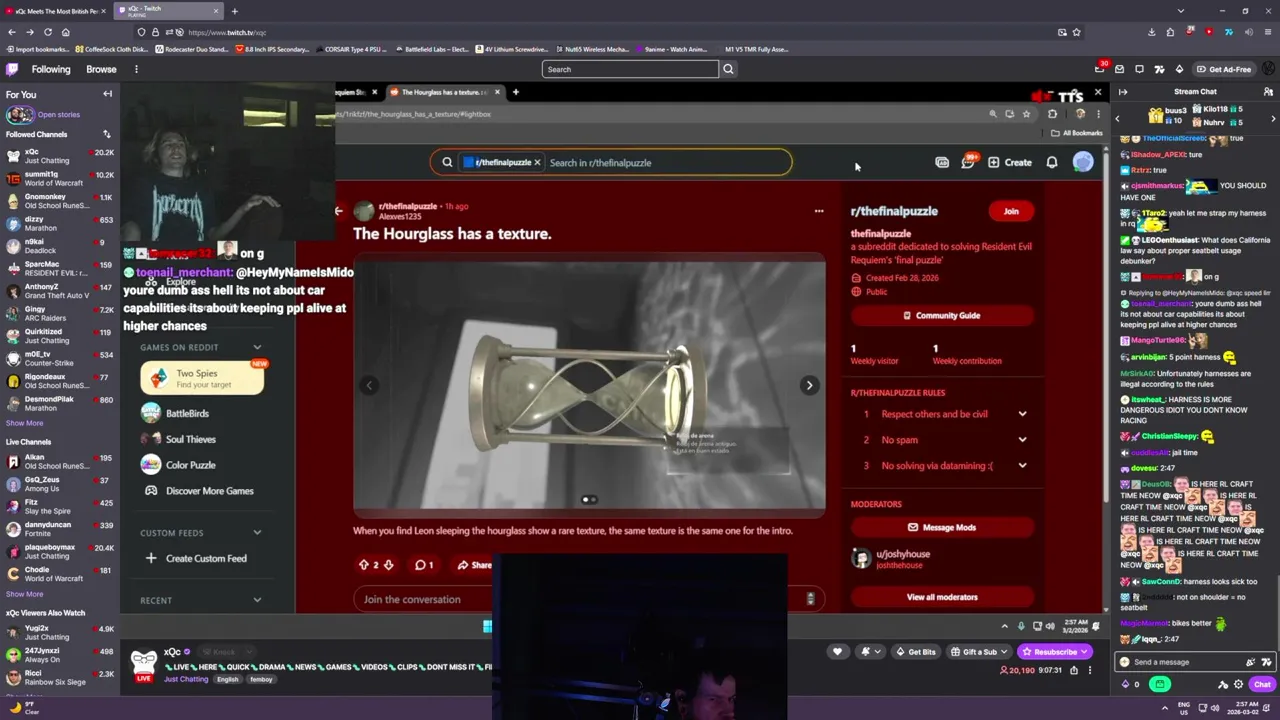This screenshot has width=1280, height=720.
Task: Open the chat moderator sword icon
Action: click(x=1223, y=685)
